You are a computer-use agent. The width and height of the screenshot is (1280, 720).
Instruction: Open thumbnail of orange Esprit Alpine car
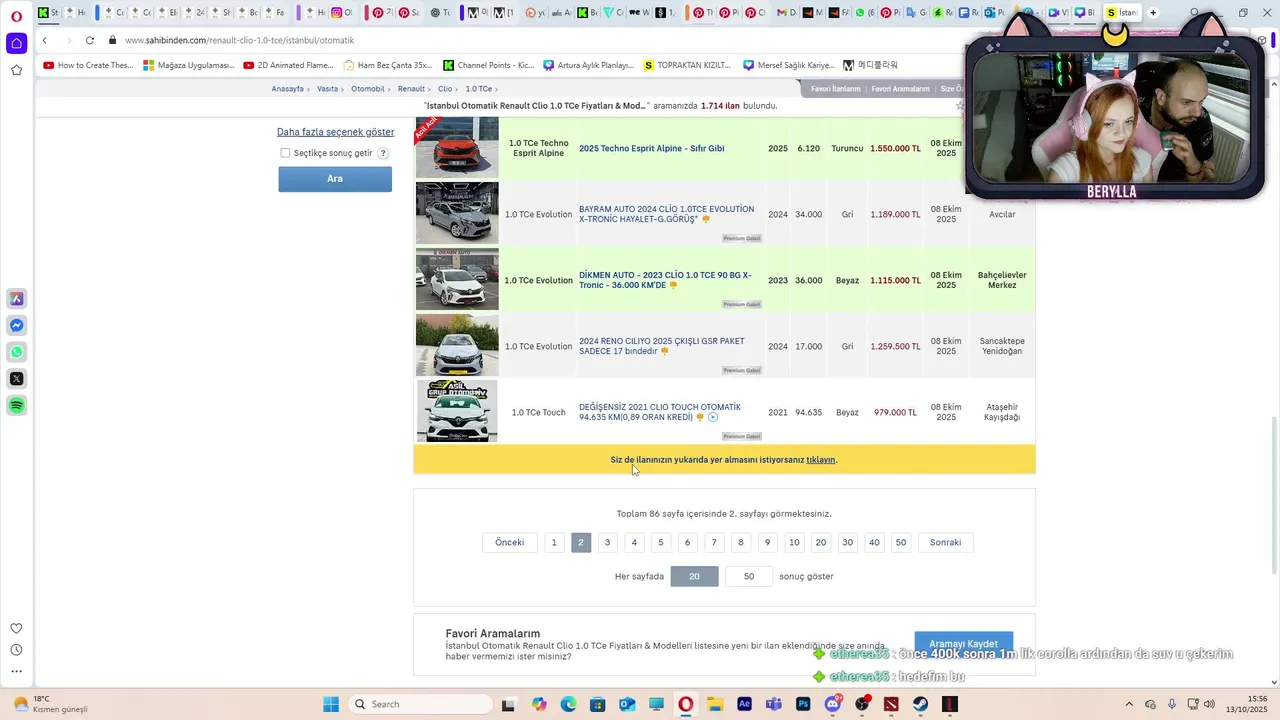tap(457, 148)
